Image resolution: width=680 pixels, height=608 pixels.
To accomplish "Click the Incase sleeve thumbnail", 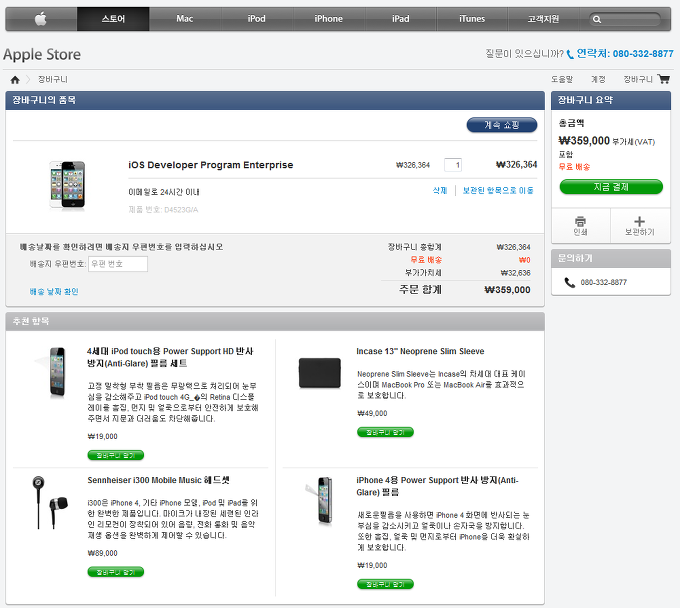I will coord(320,373).
